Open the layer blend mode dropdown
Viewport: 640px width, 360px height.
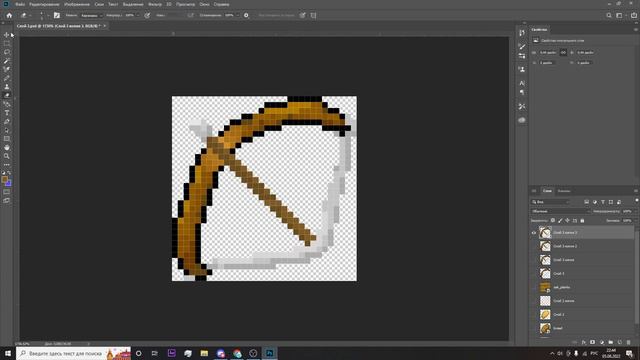[x=561, y=211]
